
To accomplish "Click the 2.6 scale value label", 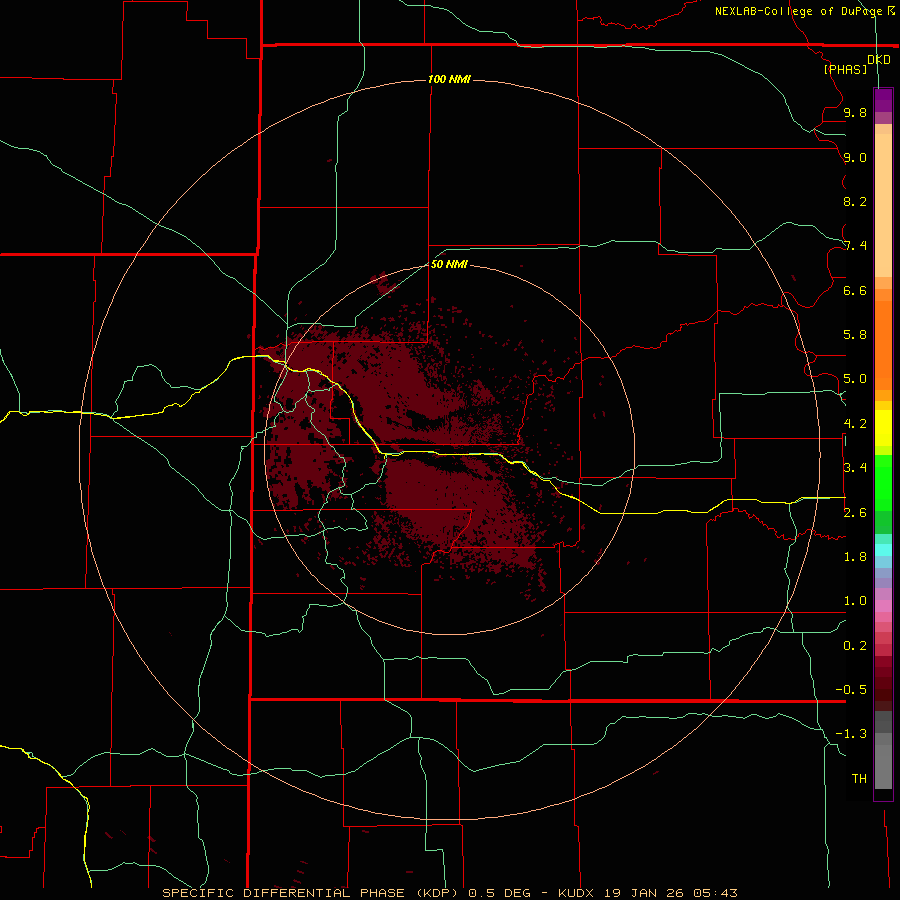I will (855, 513).
